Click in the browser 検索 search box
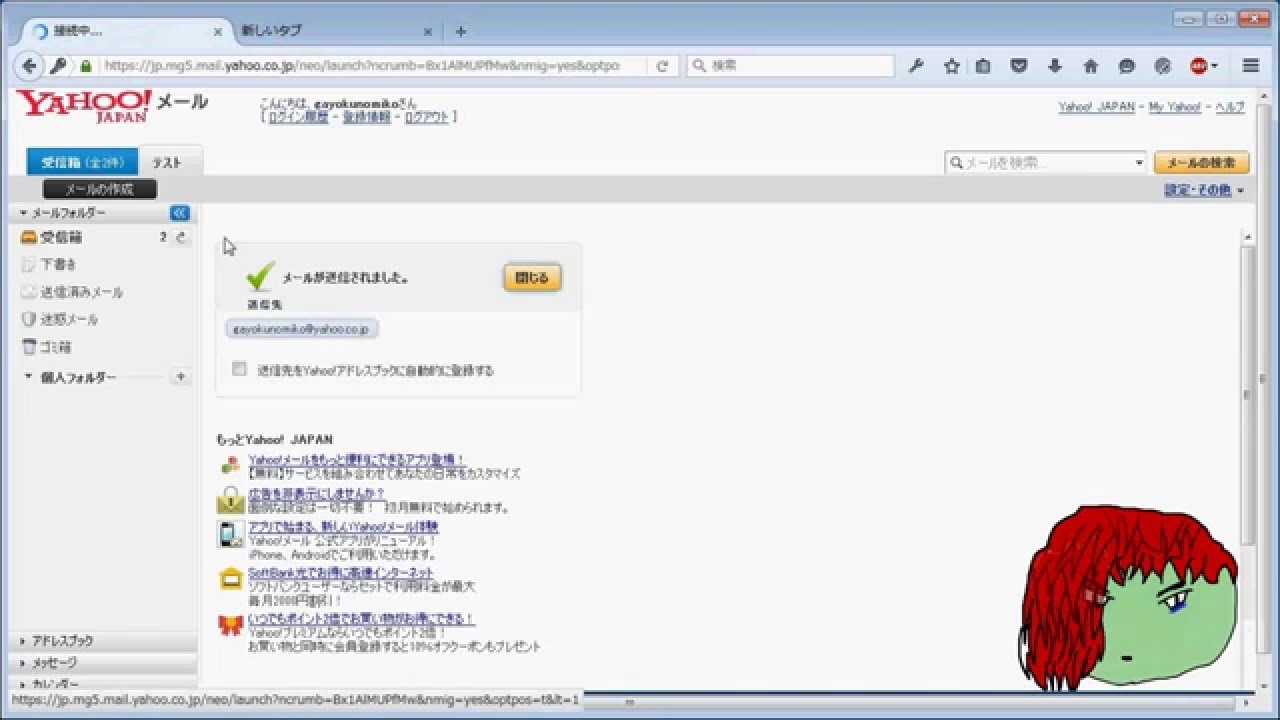This screenshot has height=720, width=1280. 790,66
